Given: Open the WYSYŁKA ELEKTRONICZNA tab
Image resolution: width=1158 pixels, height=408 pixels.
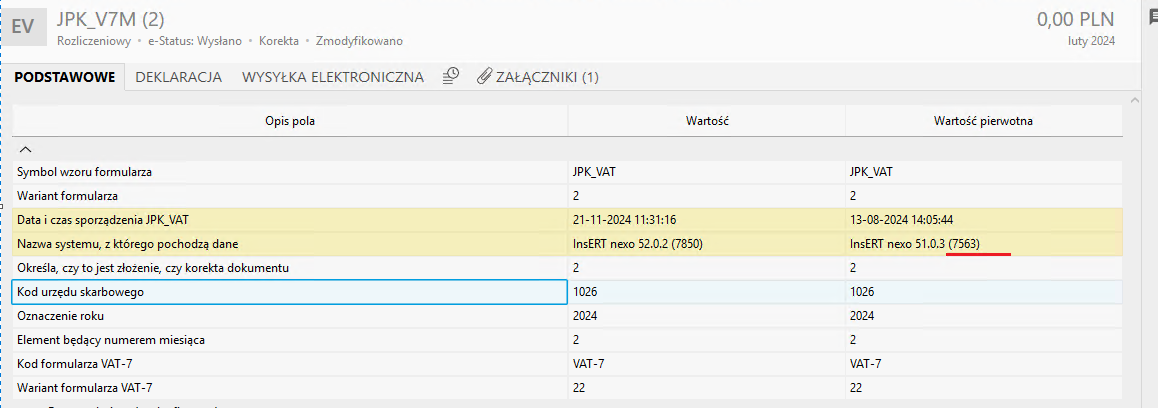Looking at the screenshot, I should click(333, 77).
